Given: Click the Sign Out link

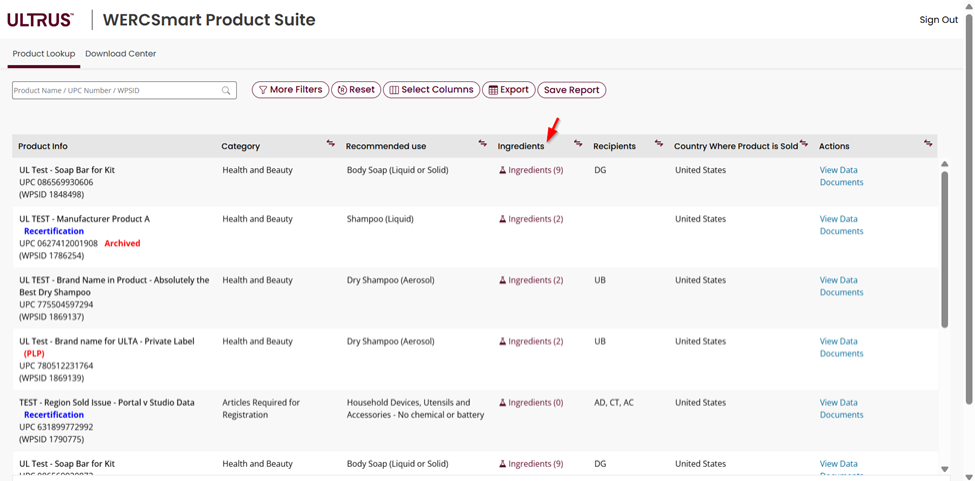Looking at the screenshot, I should (939, 20).
